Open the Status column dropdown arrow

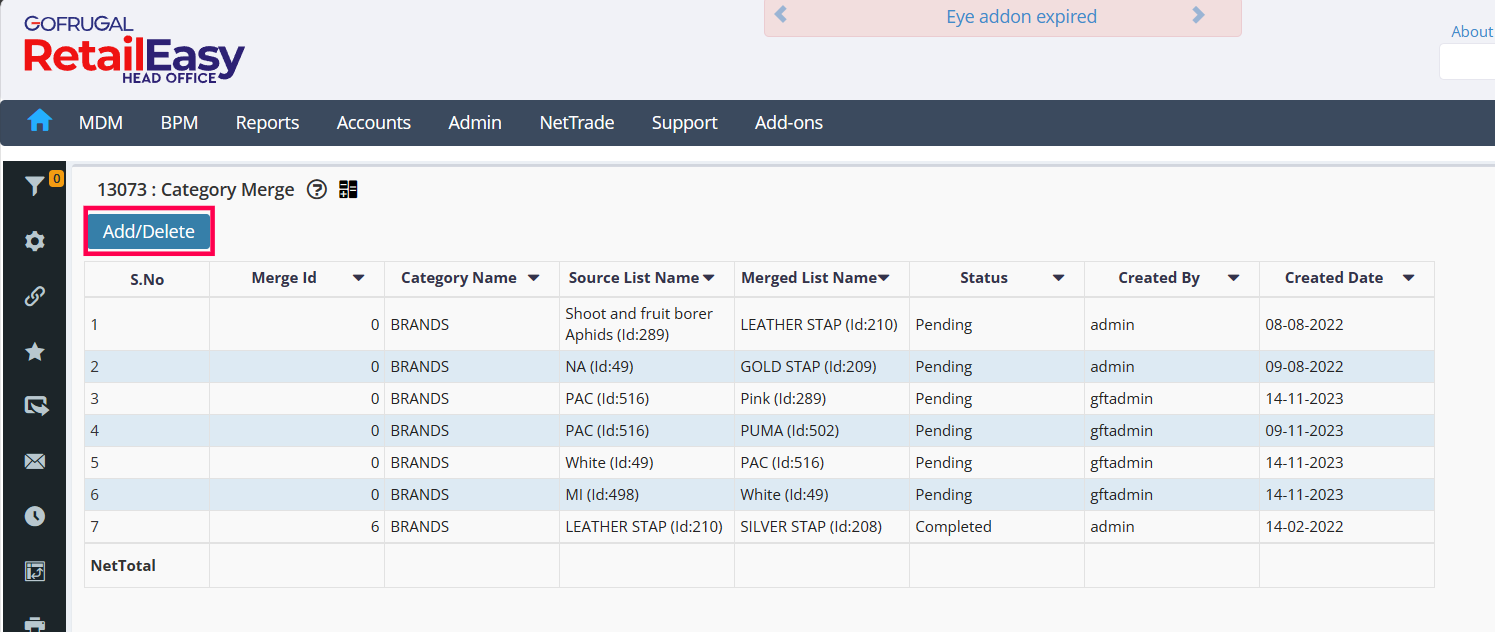(1058, 278)
